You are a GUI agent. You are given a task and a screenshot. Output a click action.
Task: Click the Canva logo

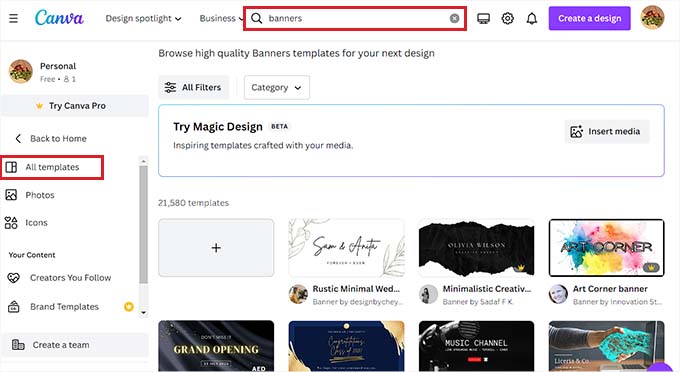pos(59,18)
